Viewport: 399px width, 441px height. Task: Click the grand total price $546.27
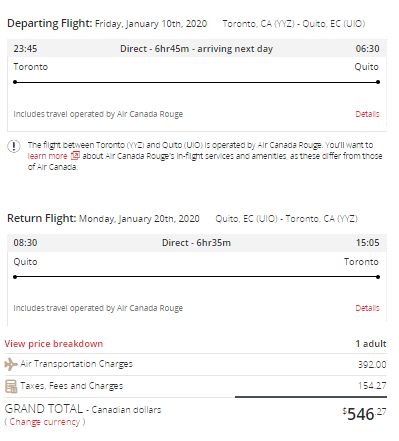[365, 414]
